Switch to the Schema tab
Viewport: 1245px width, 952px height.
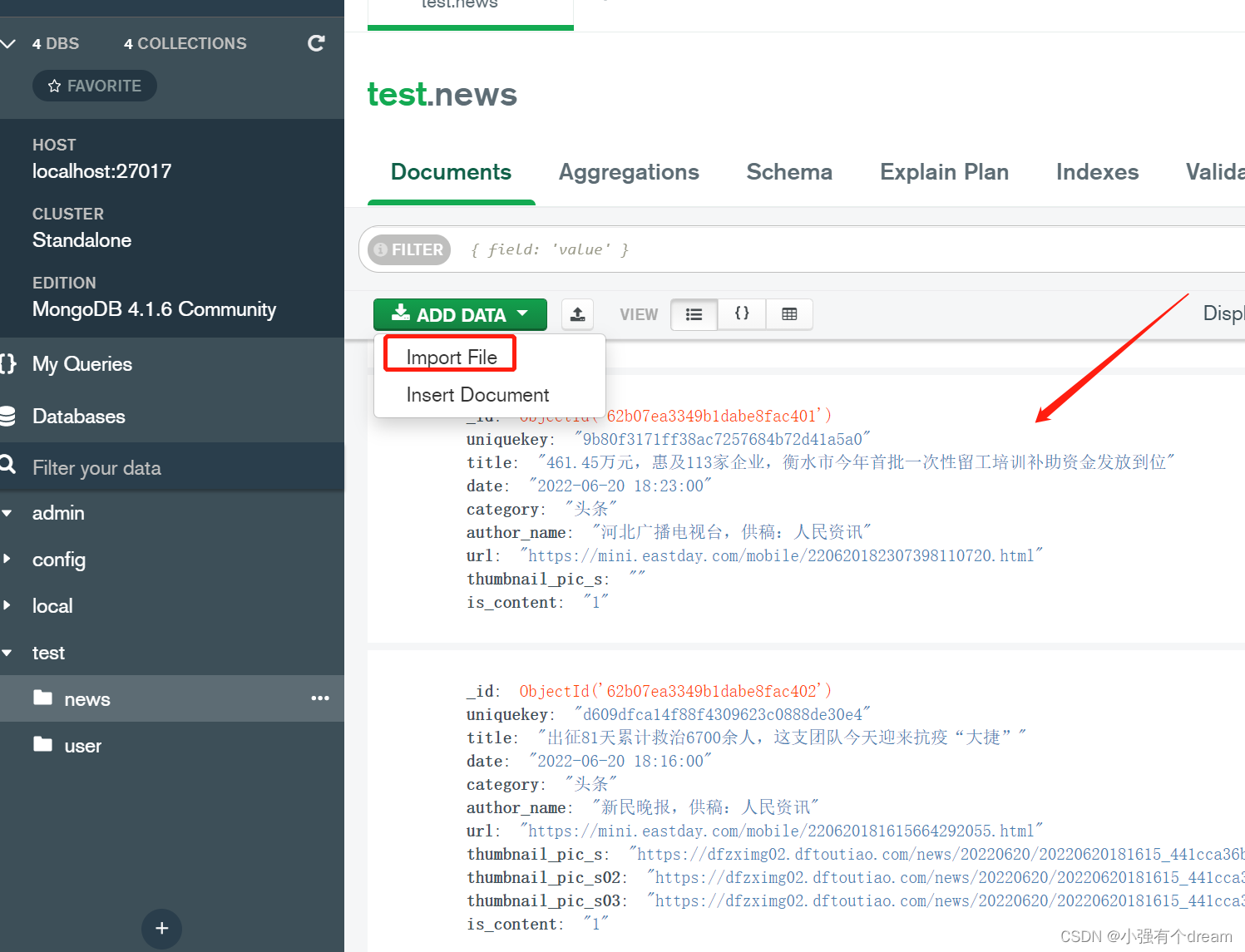coord(789,172)
